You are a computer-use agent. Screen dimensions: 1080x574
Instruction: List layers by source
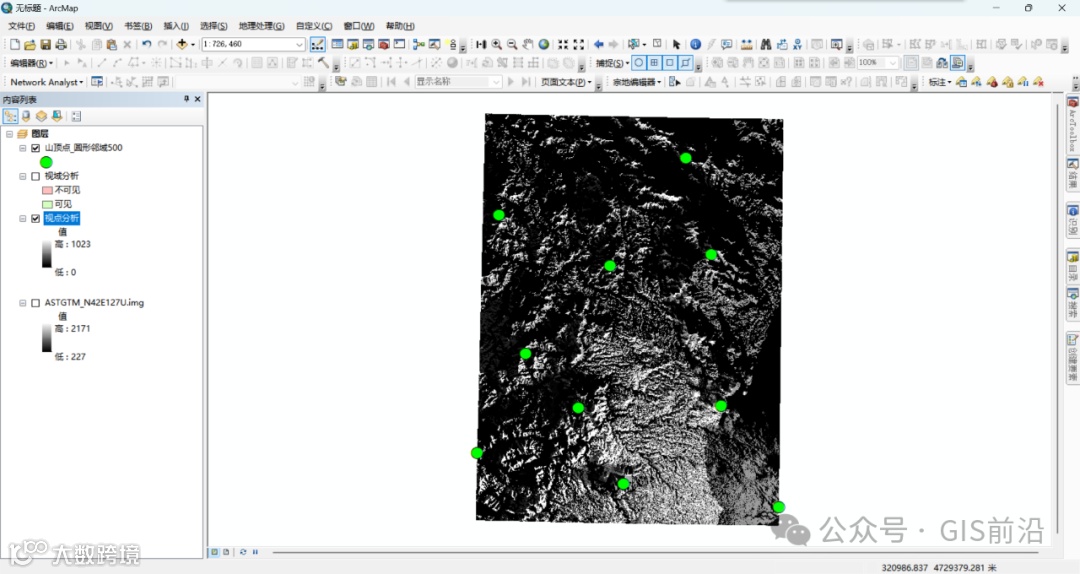(x=26, y=116)
